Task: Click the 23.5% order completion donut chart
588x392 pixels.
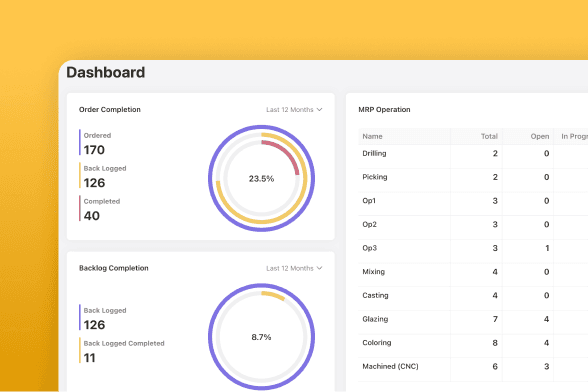Action: [x=261, y=179]
